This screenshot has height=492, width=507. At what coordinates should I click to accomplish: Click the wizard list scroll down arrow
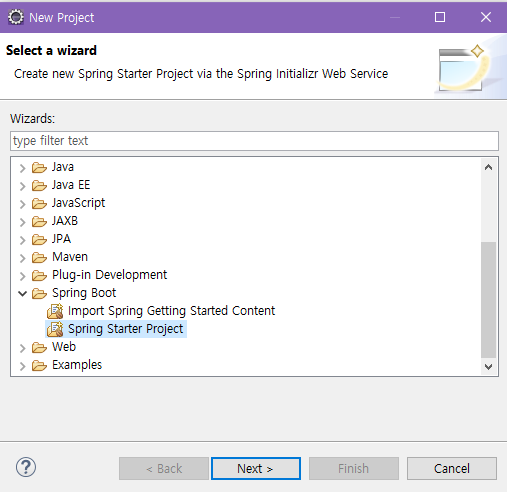pyautogui.click(x=488, y=366)
